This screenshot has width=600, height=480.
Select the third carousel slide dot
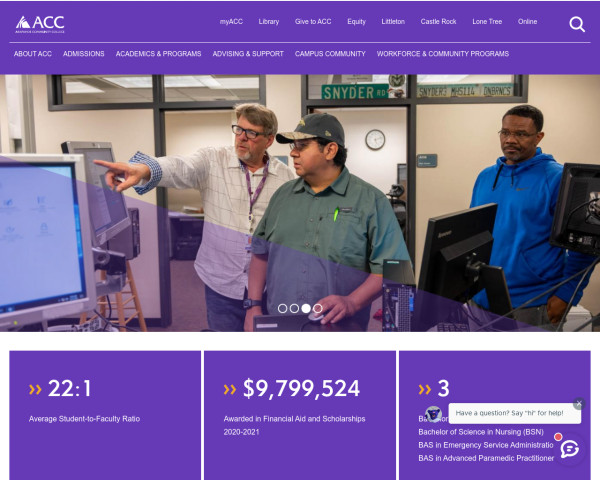(306, 309)
